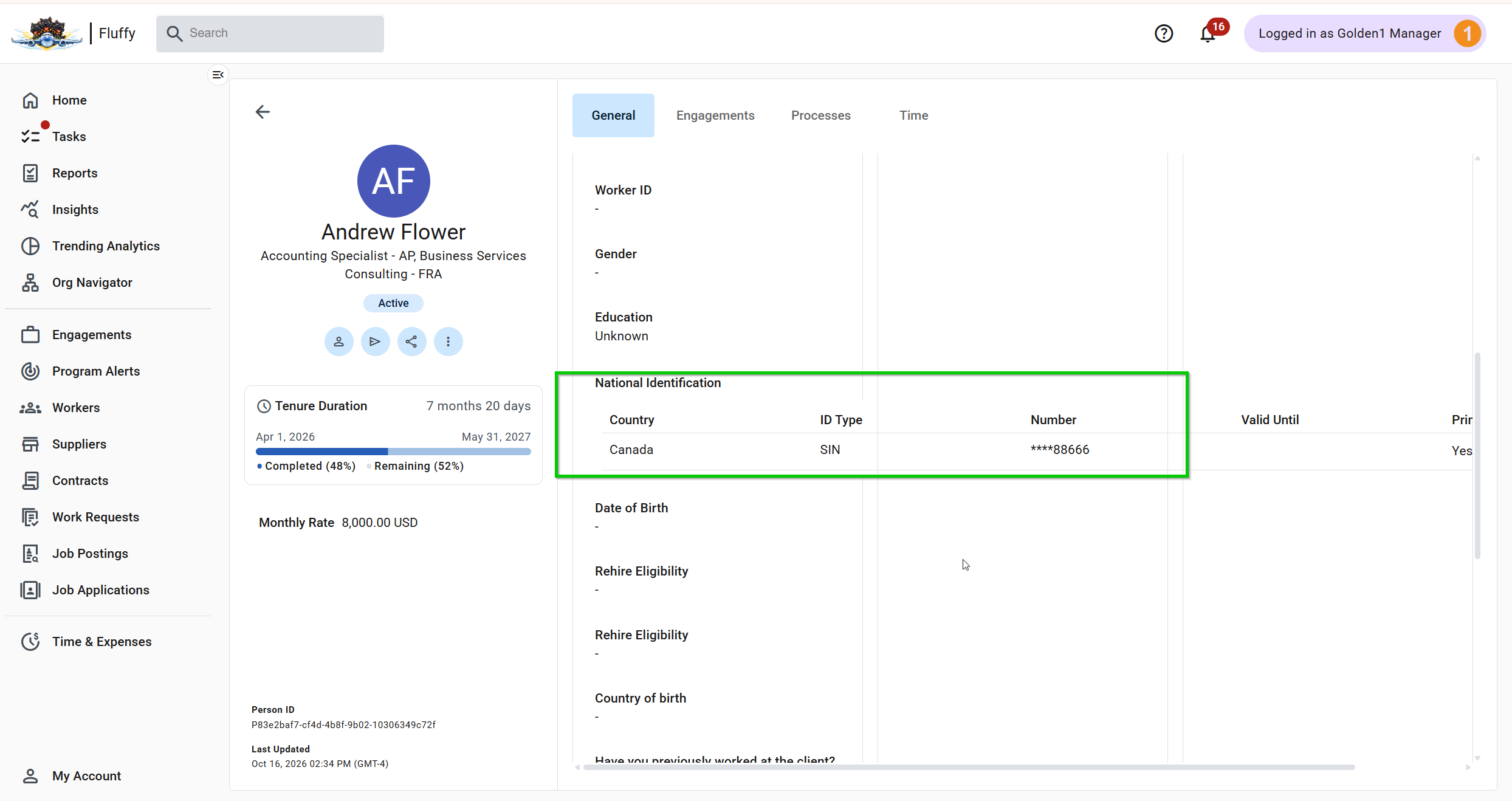Viewport: 1512px width, 801px height.
Task: Switch to the Processes tab
Action: click(821, 115)
